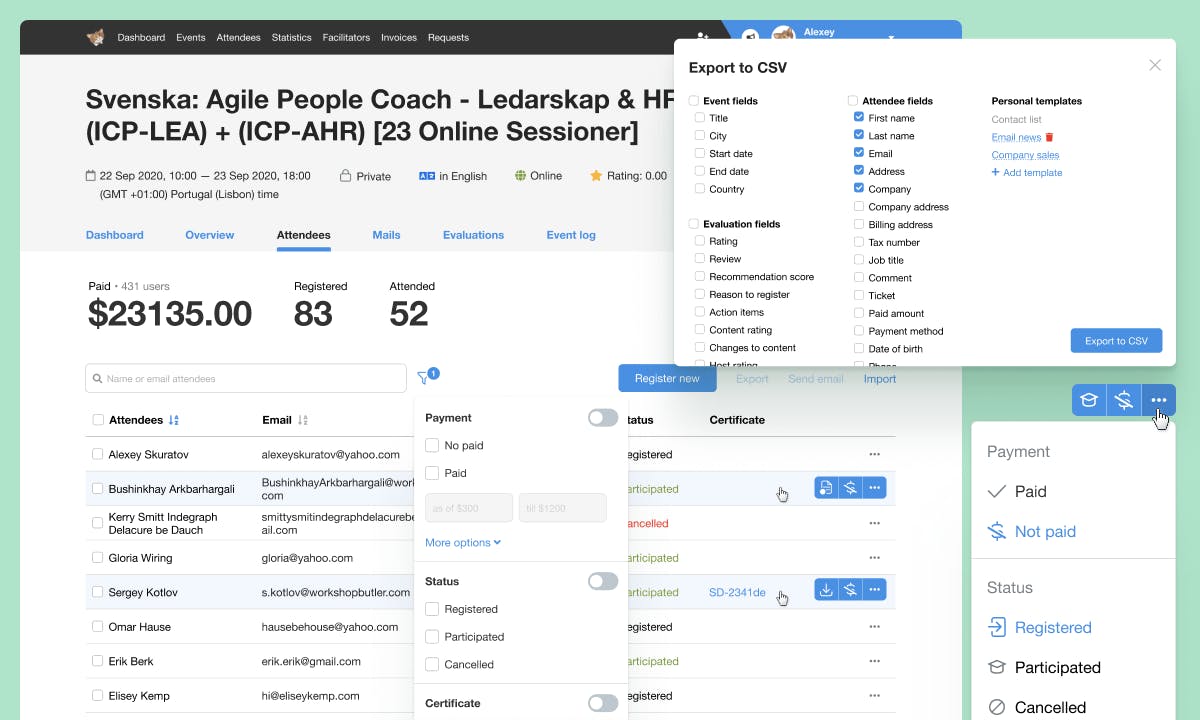The width and height of the screenshot is (1200, 720).
Task: Click crossed-dollar payment icon in Sergey Kotlov row
Action: pos(850,591)
